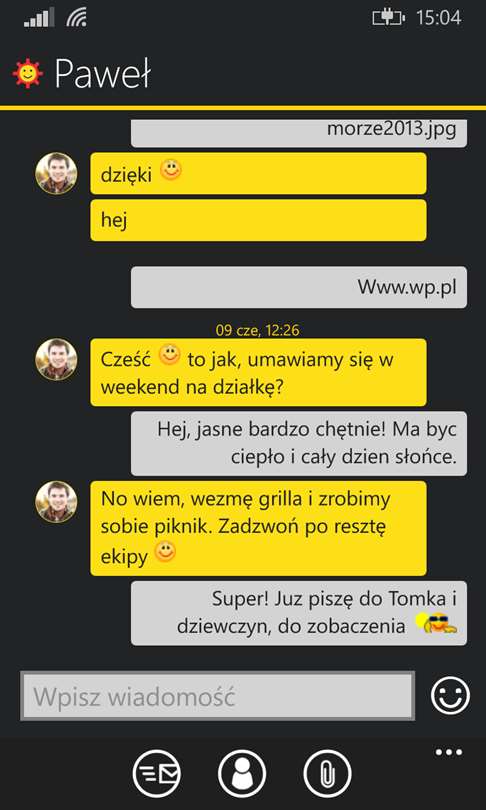Tap the Wi-Fi status icon
Image resolution: width=486 pixels, height=810 pixels.
click(x=76, y=18)
